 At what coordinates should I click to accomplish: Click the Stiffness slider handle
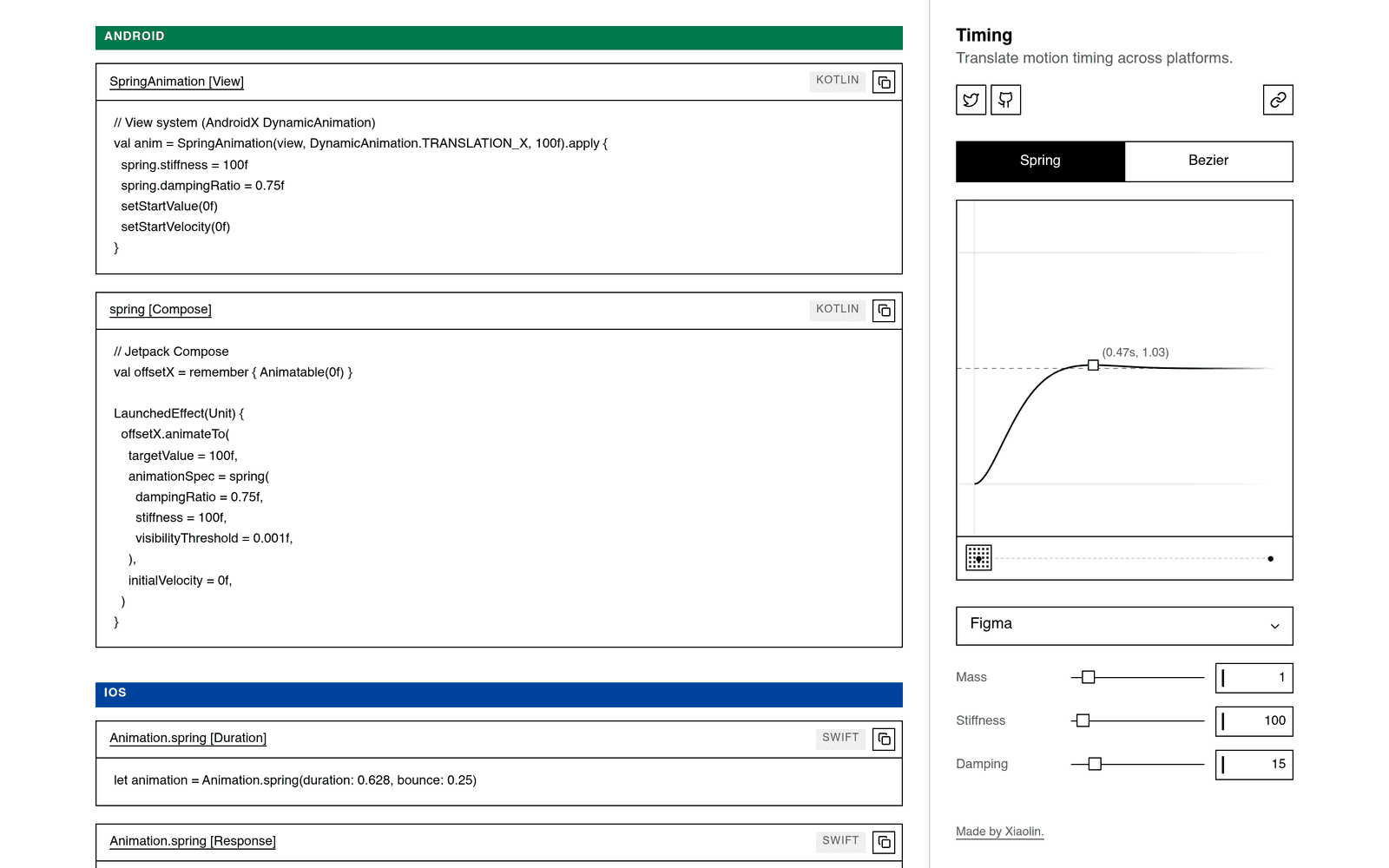(1083, 720)
